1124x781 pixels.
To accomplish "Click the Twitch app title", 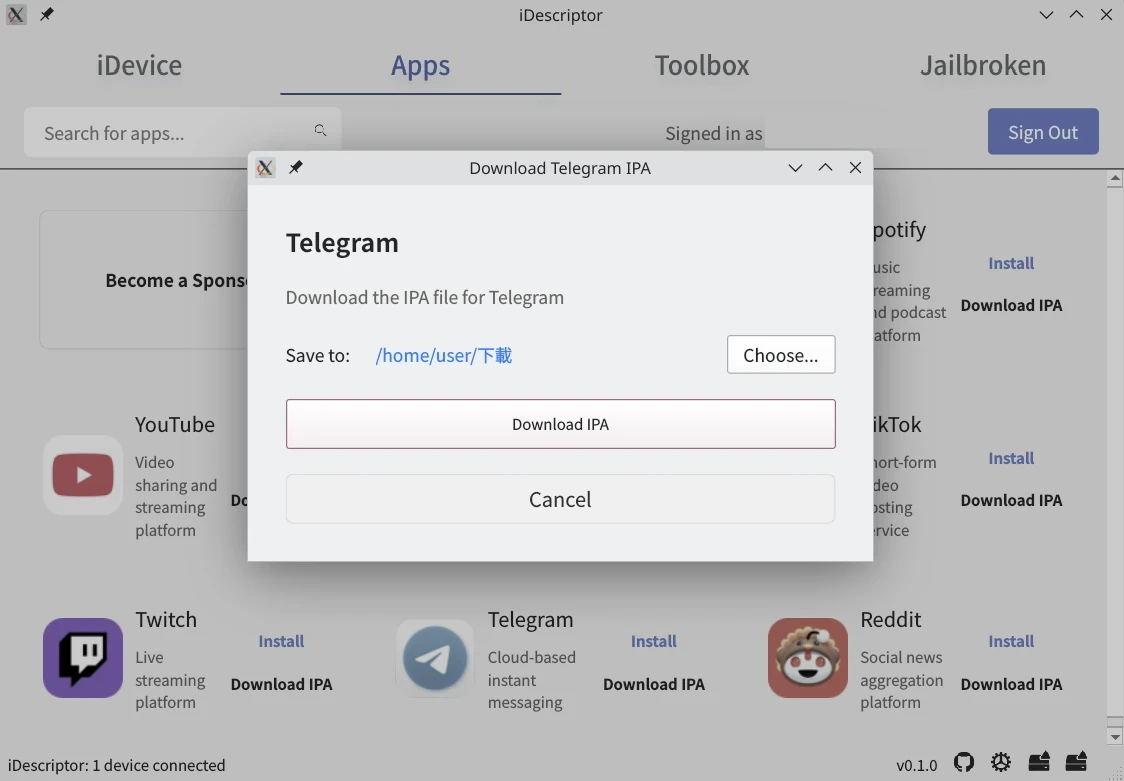I will pyautogui.click(x=166, y=619).
